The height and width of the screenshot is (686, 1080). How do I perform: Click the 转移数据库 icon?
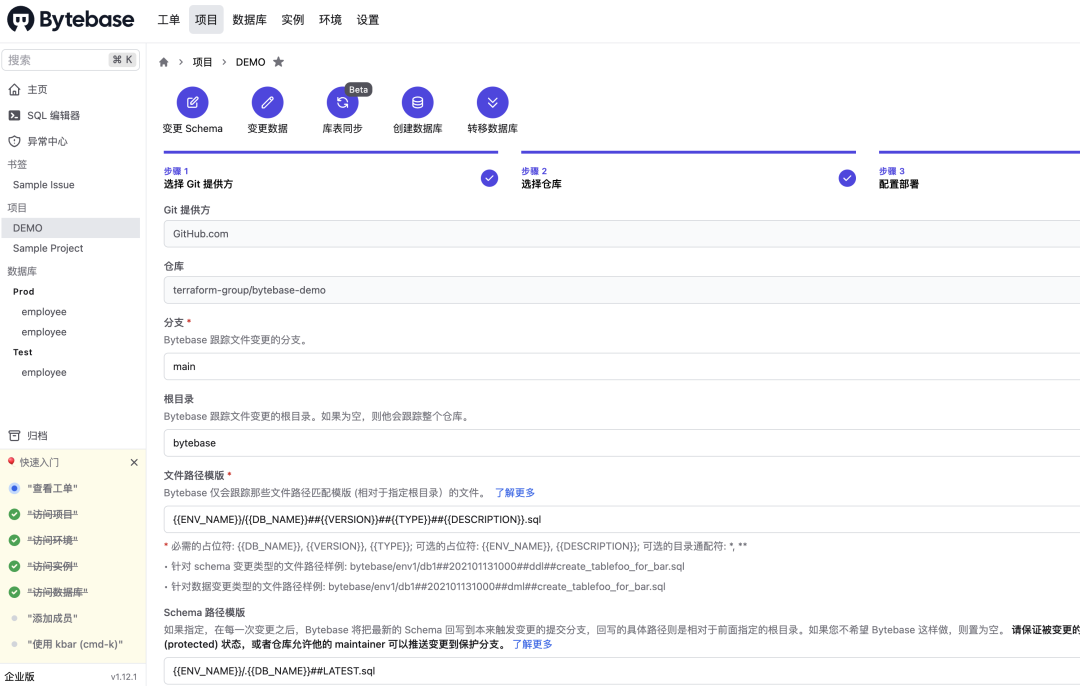[492, 103]
